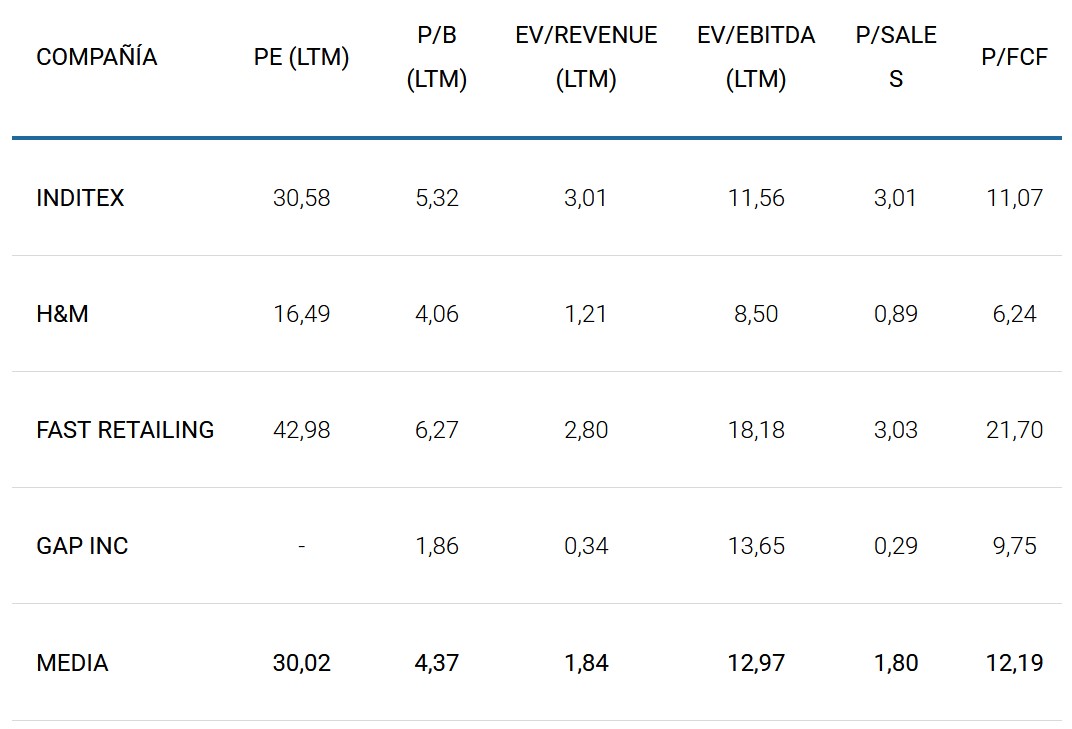Click H&M P/SALES value 0,89
The image size is (1072, 729).
point(896,314)
